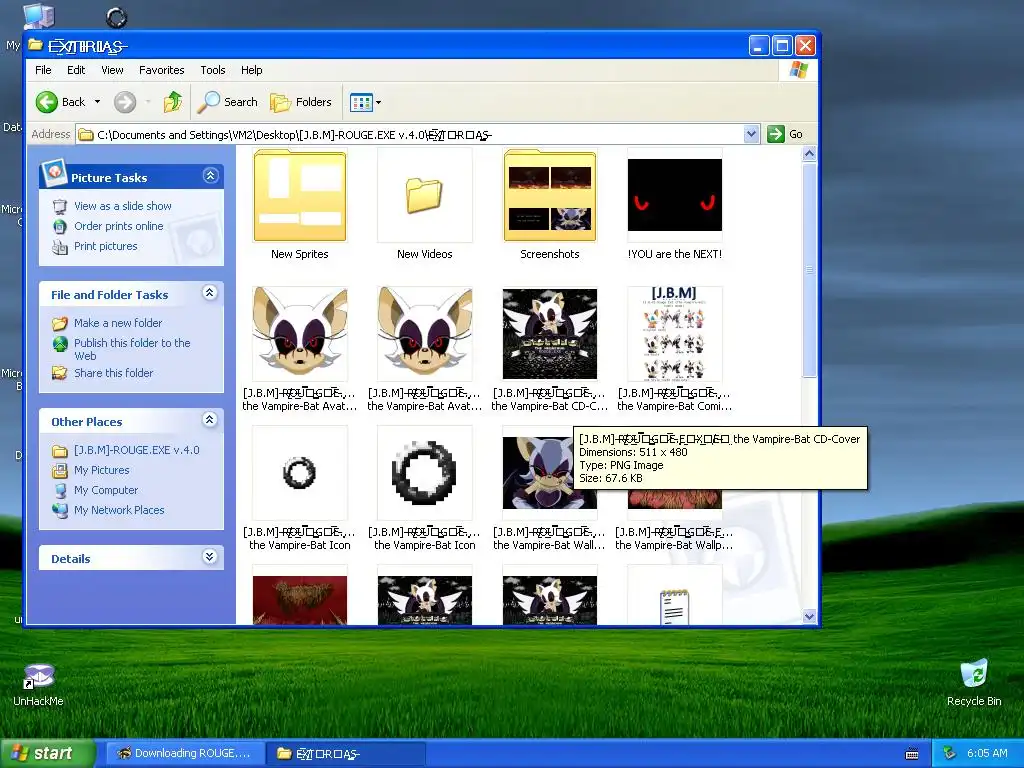Screen dimensions: 1024x768
Task: Select the Vampire-Bat Comic thumbnail
Action: pos(675,334)
